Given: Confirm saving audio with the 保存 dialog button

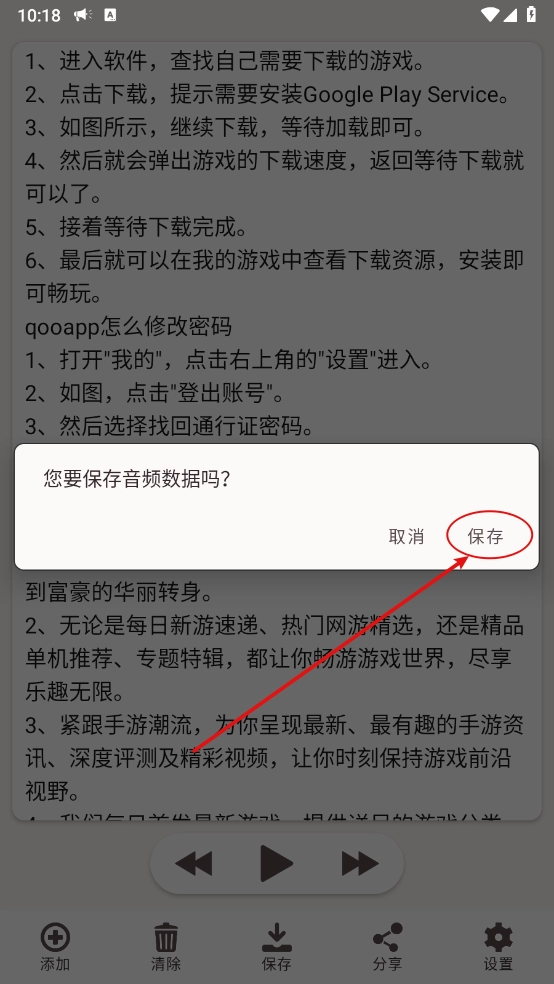Looking at the screenshot, I should (485, 537).
